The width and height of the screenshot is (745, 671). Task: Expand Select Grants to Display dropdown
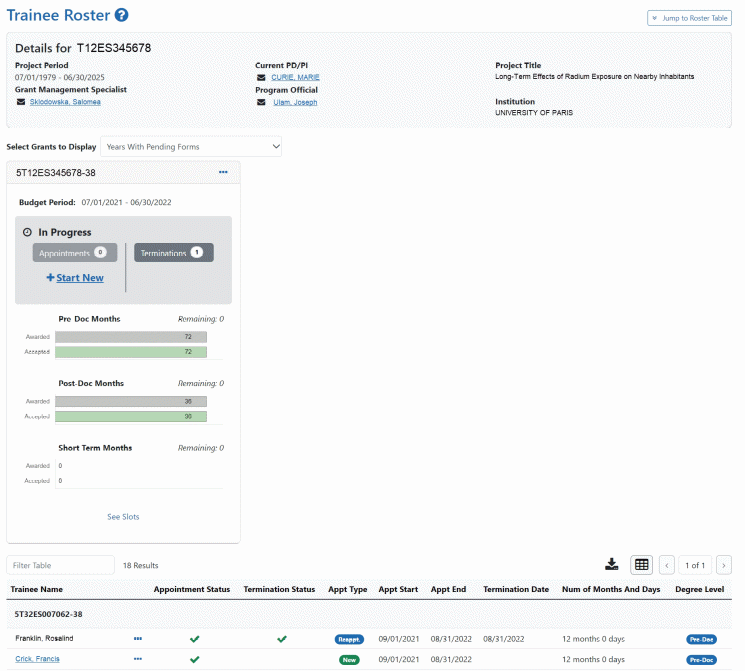click(191, 147)
